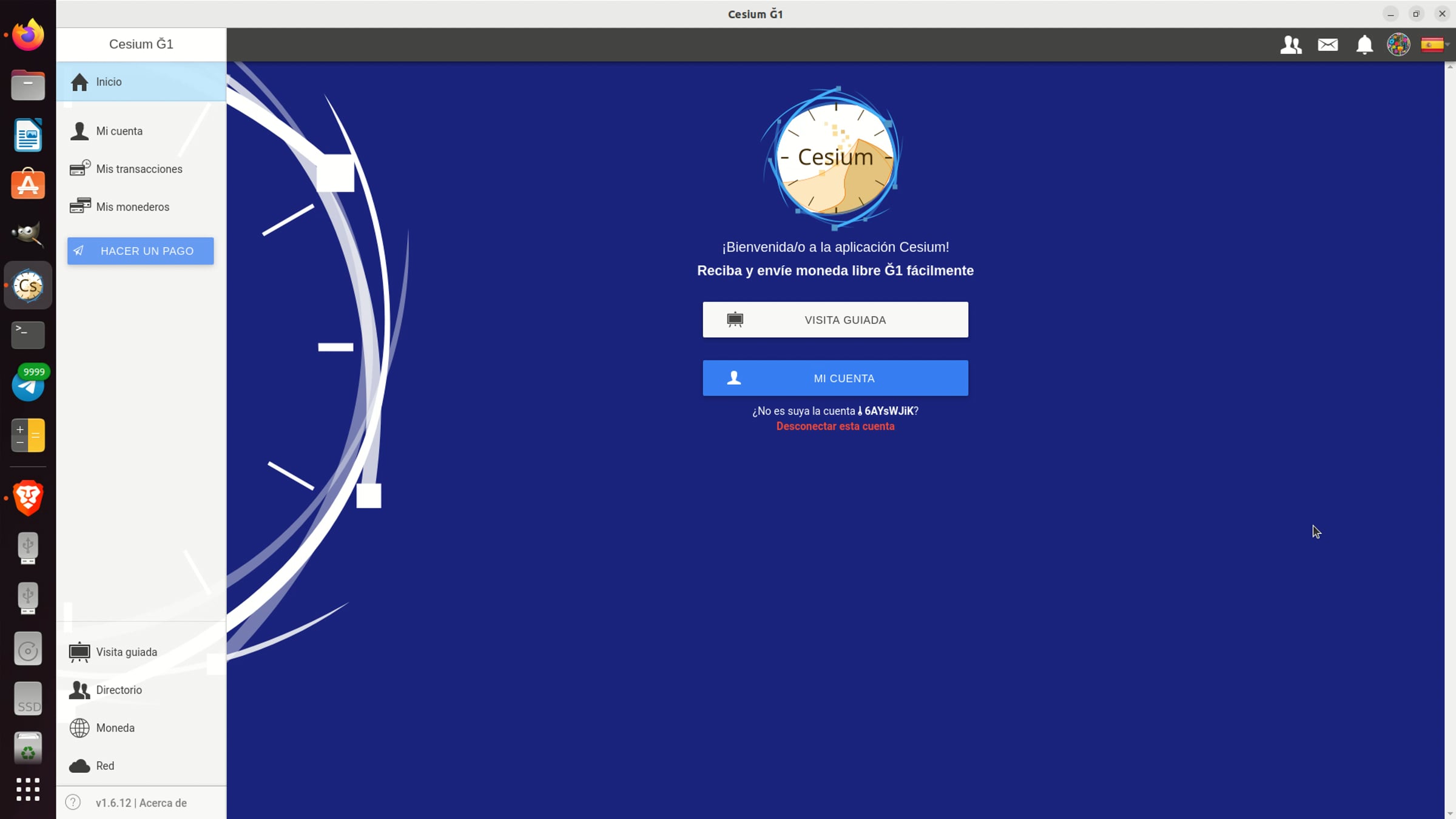Open the v1.6.12 Acerca de link
The image size is (1456, 819).
(x=141, y=803)
